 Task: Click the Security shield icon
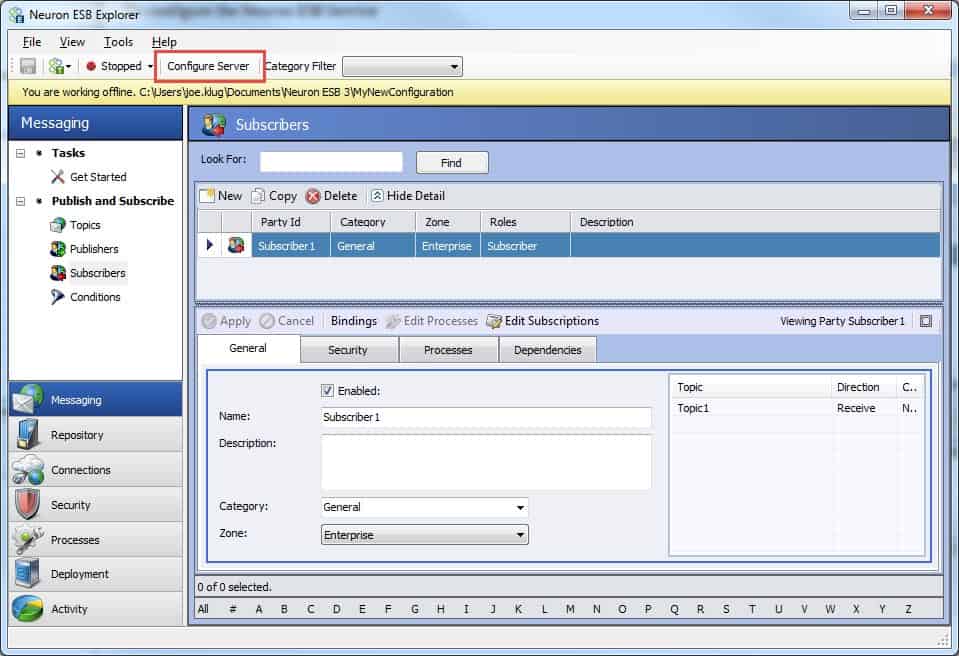(28, 504)
